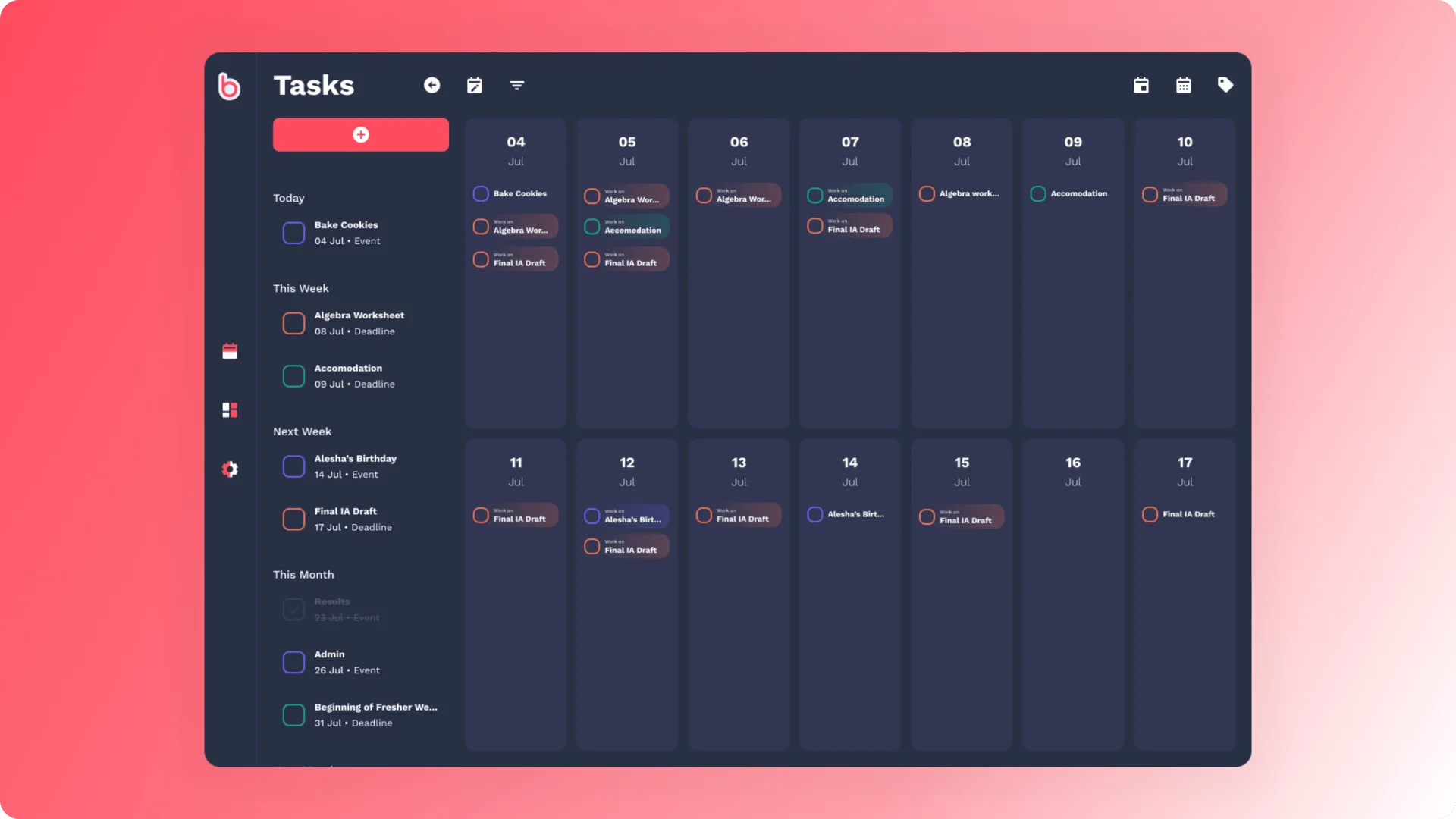Open the filter icon next to calendar edit
The height and width of the screenshot is (819, 1456).
tap(517, 86)
